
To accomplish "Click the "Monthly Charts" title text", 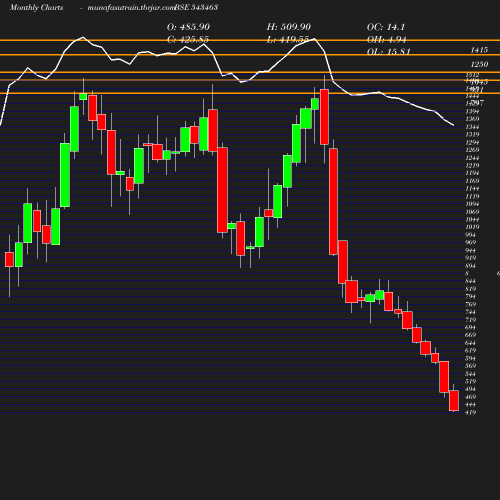I will pos(36,7).
